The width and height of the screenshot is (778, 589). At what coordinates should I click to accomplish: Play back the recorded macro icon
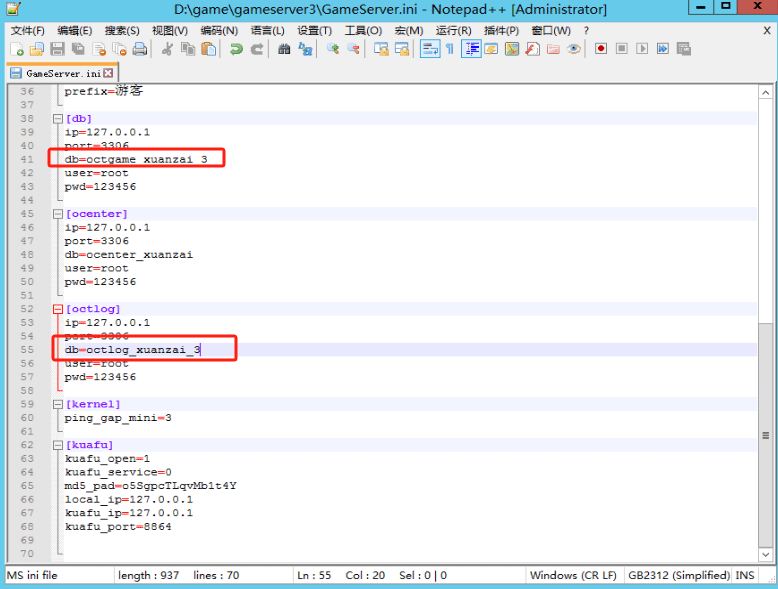[x=642, y=49]
